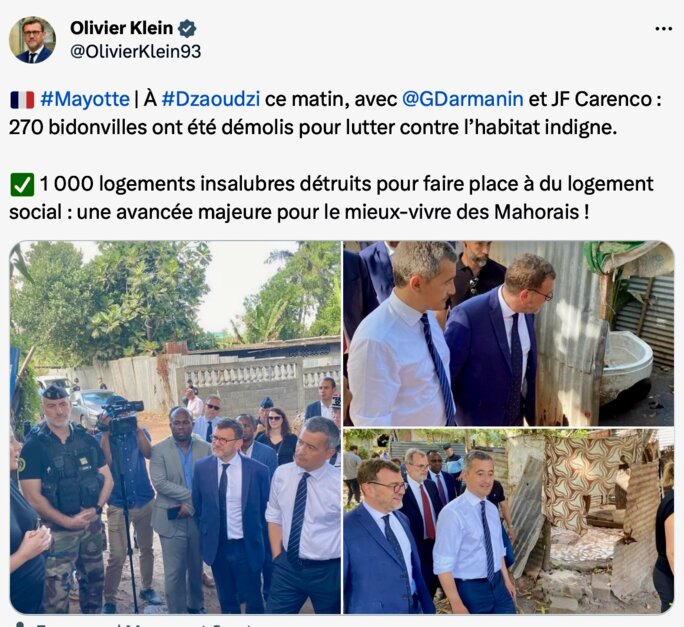Open Olivier Klein's profile avatar

click(32, 40)
